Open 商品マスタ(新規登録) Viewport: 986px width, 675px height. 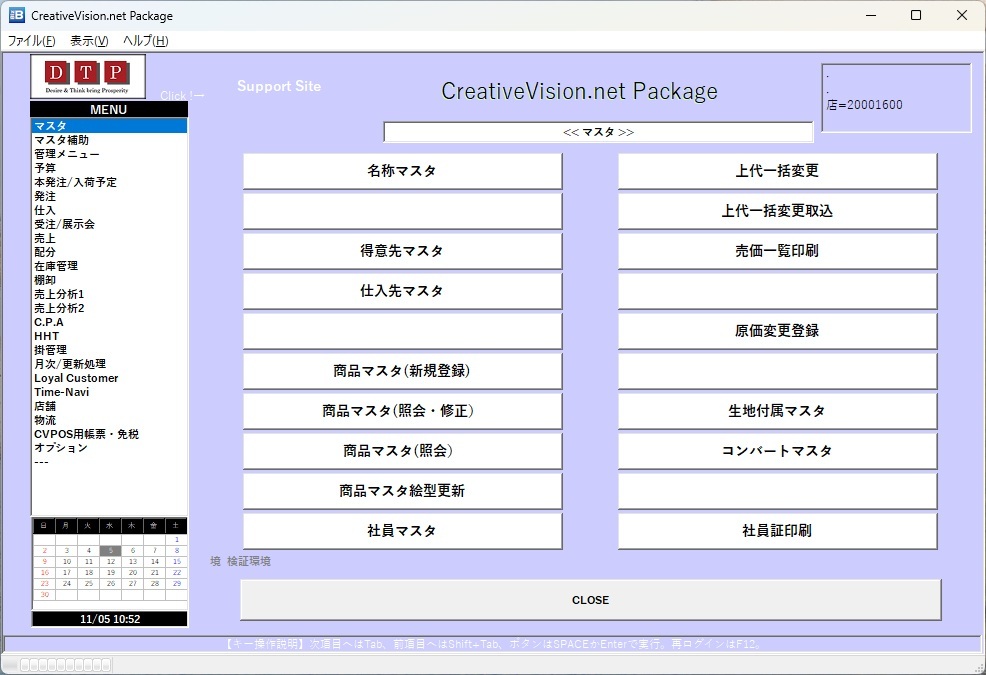click(401, 370)
